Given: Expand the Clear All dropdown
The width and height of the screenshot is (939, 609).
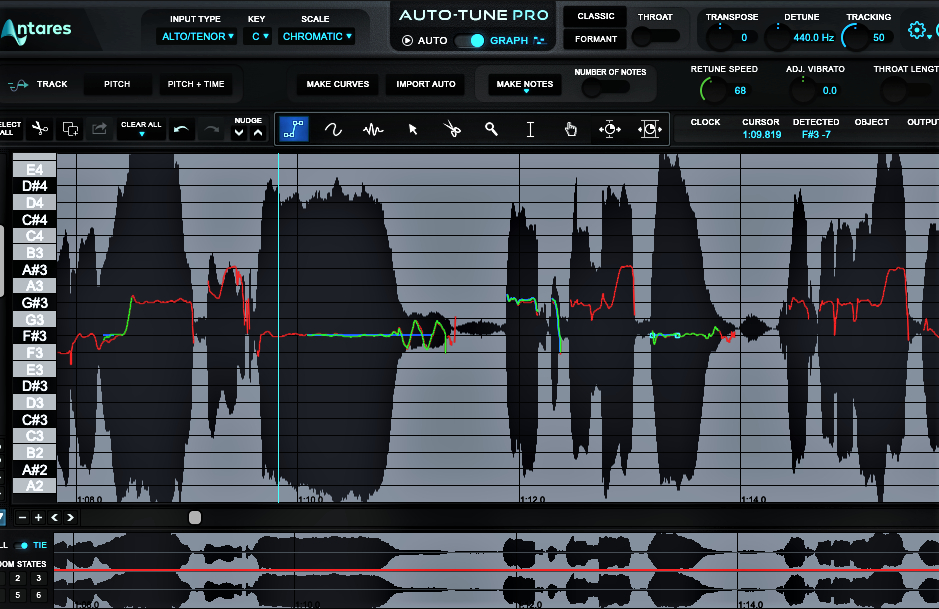Looking at the screenshot, I should pyautogui.click(x=141, y=130).
